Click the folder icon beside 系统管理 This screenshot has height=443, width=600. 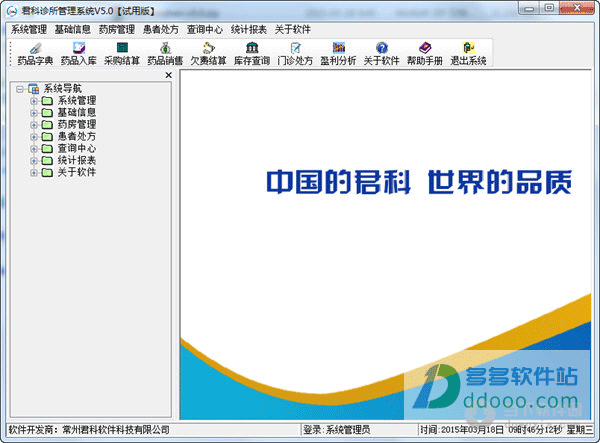pos(47,101)
